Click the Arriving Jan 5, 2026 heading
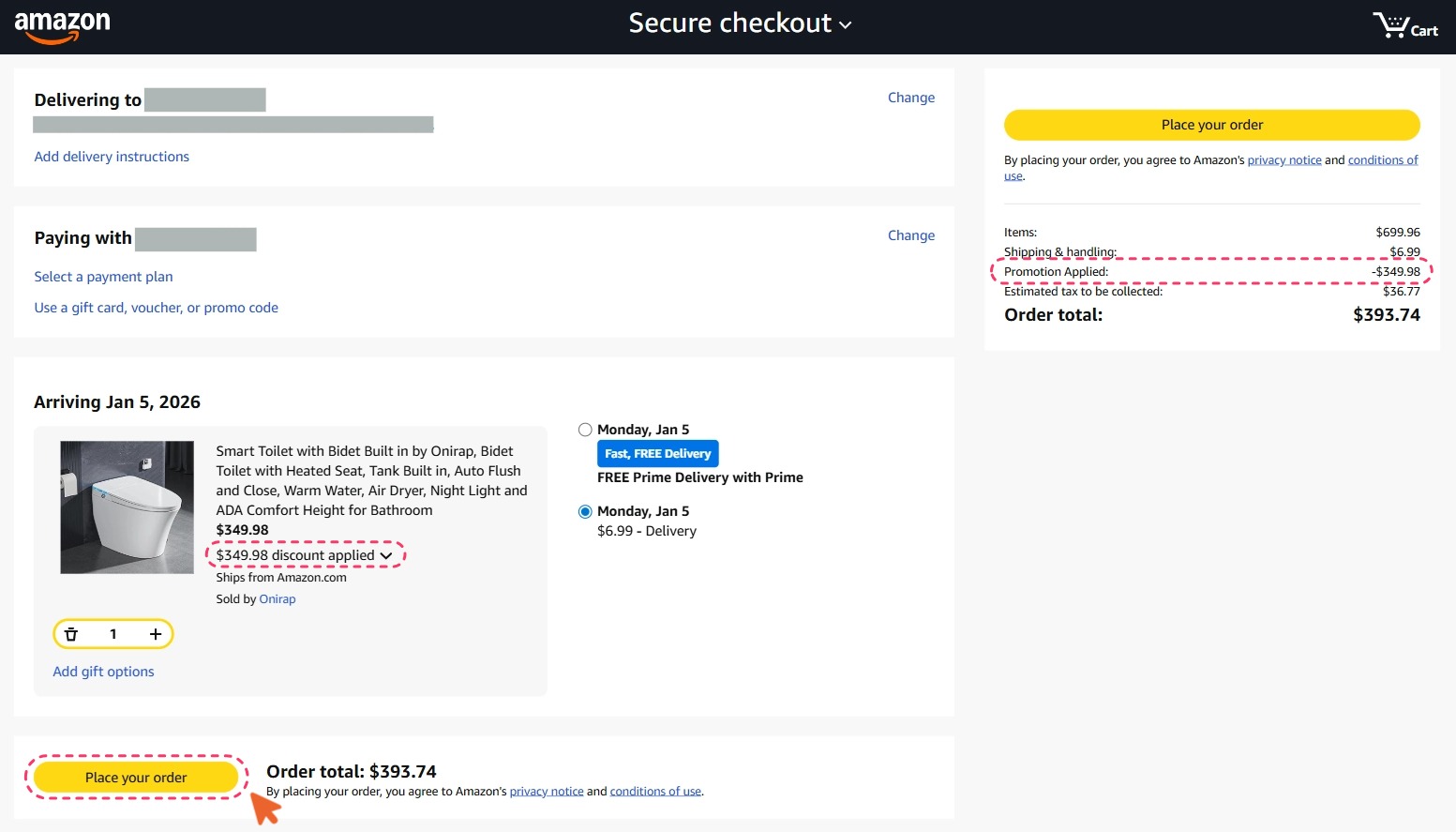Viewport: 1456px width, 832px height. point(117,402)
